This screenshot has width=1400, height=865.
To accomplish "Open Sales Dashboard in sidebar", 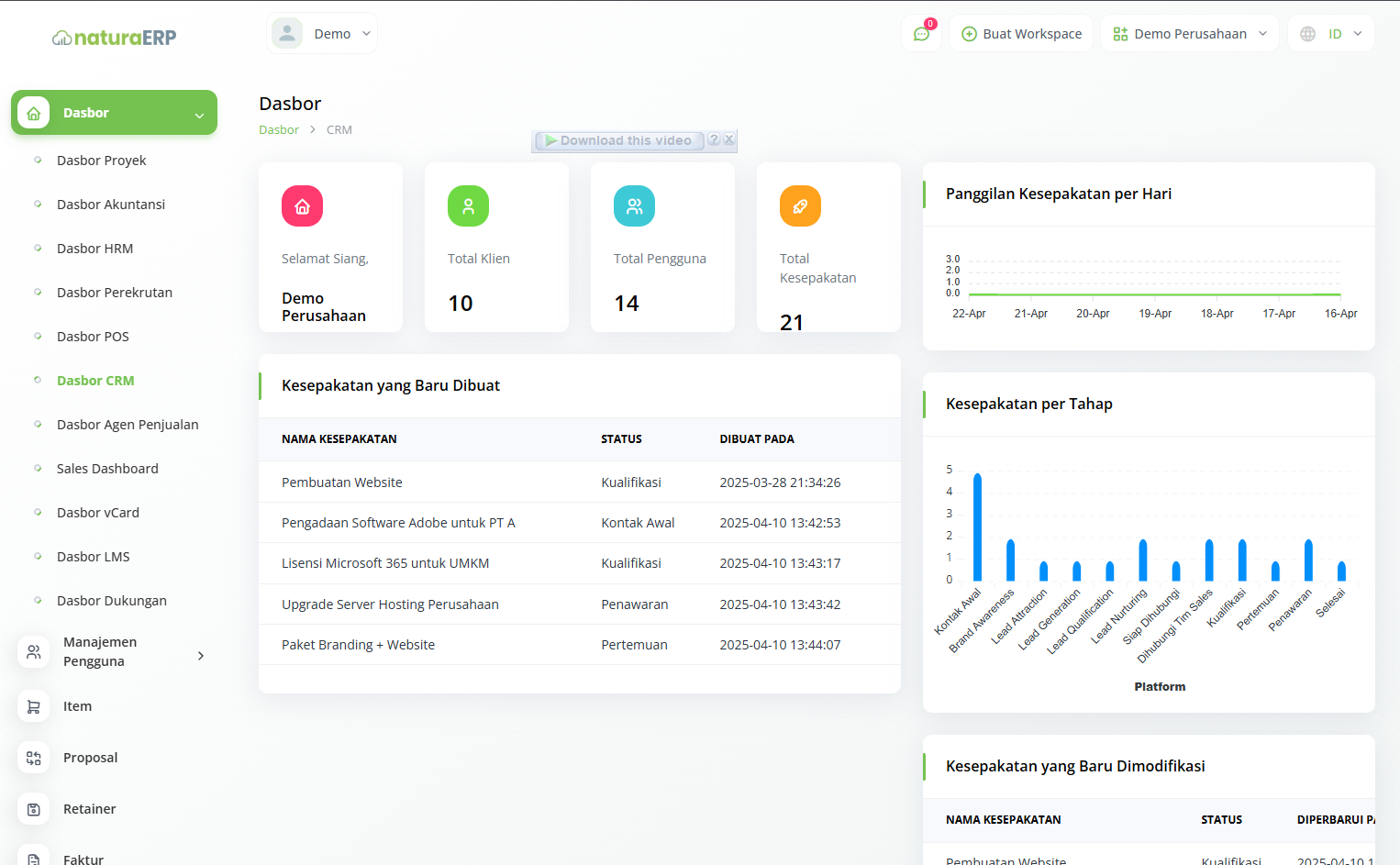I will [x=107, y=469].
